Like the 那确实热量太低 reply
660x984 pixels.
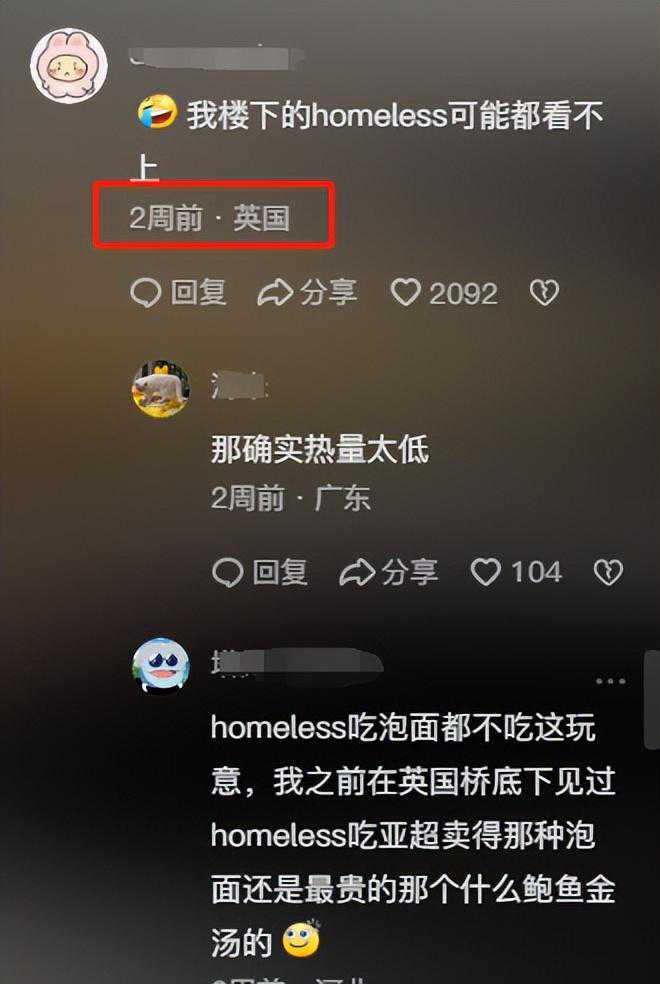(516, 572)
